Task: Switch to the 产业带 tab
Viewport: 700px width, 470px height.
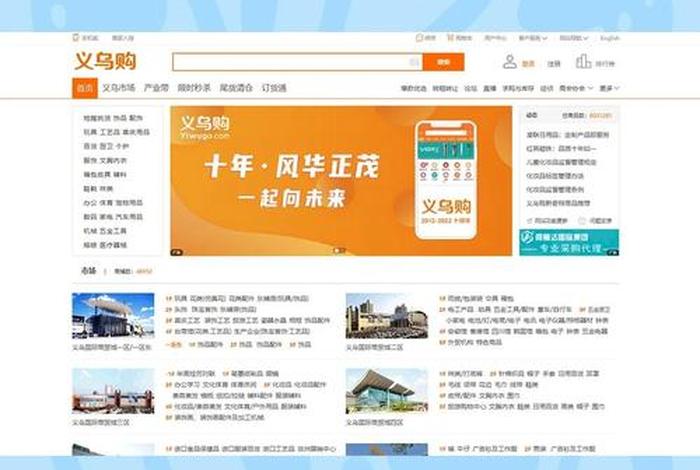Action: [x=156, y=88]
